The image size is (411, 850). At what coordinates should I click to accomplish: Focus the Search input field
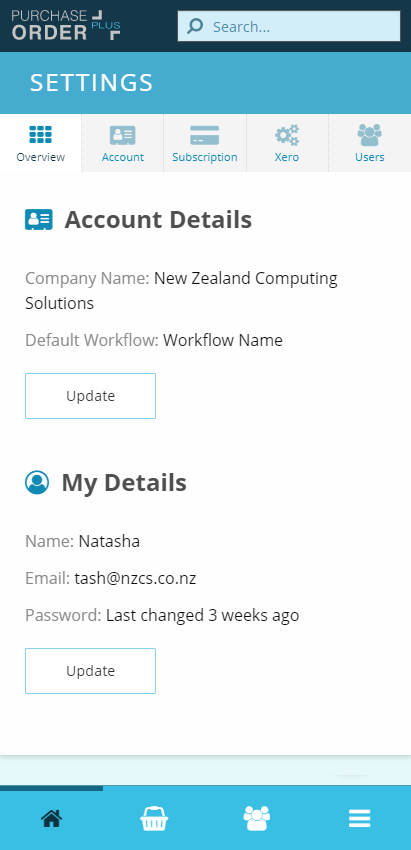[x=289, y=26]
